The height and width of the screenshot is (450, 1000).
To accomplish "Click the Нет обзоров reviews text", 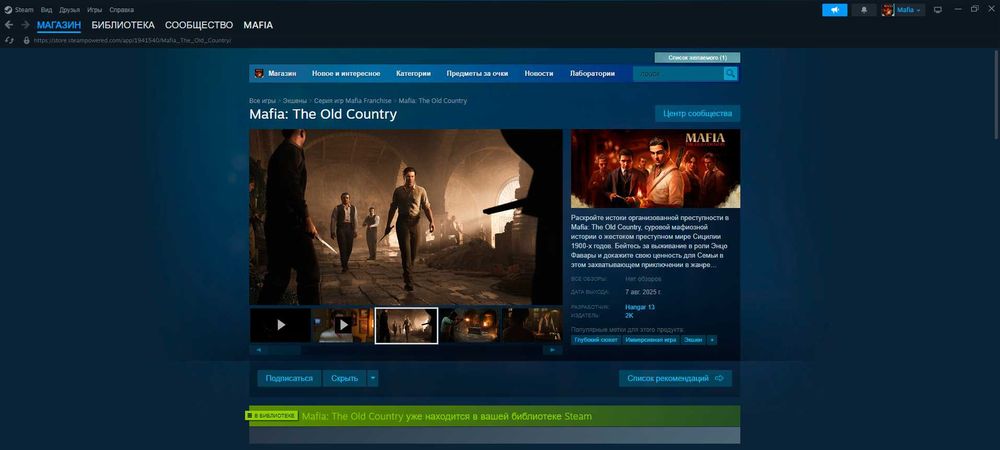I will click(x=643, y=279).
